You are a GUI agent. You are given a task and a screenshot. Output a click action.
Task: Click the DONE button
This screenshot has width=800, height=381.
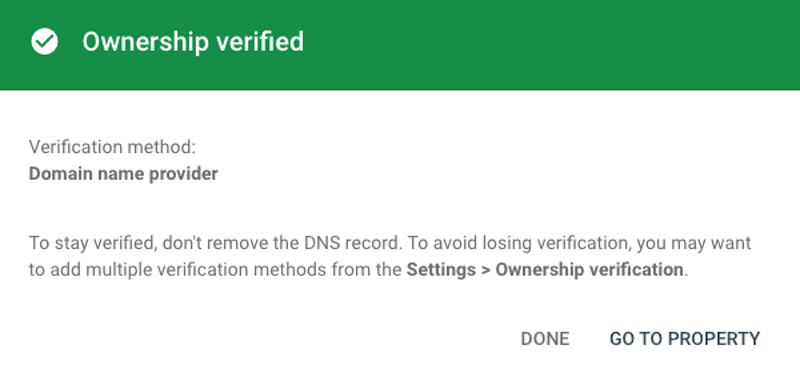click(x=544, y=339)
